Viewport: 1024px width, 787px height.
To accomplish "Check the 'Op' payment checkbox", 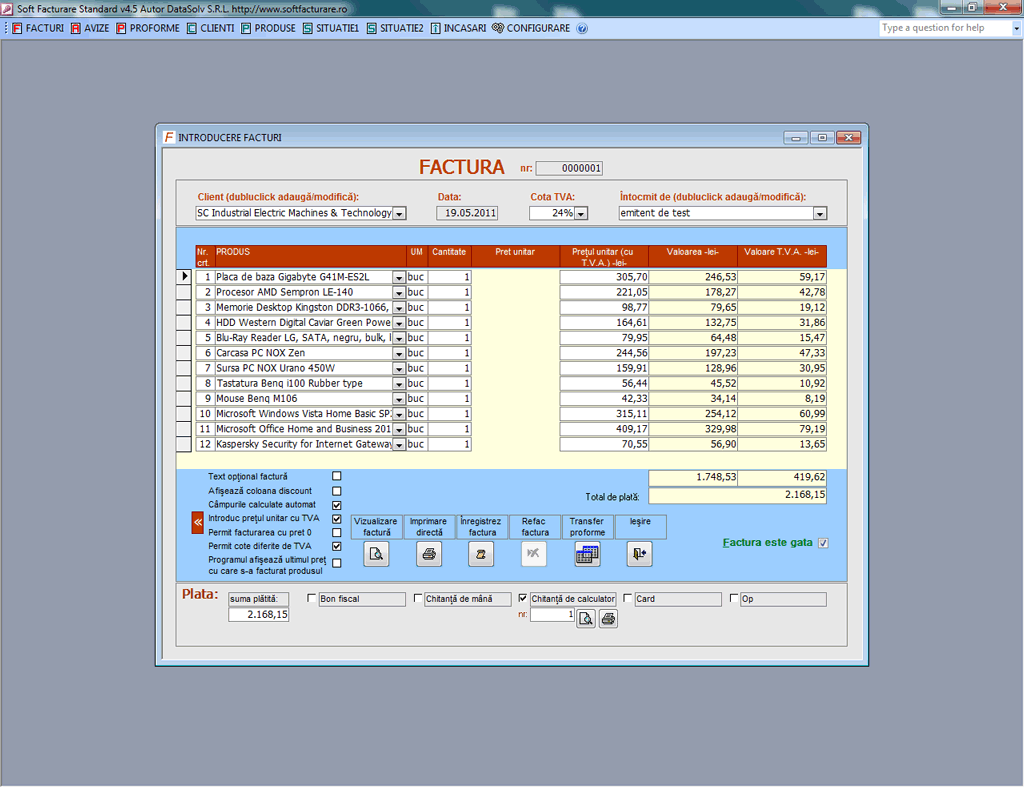I will pos(734,598).
